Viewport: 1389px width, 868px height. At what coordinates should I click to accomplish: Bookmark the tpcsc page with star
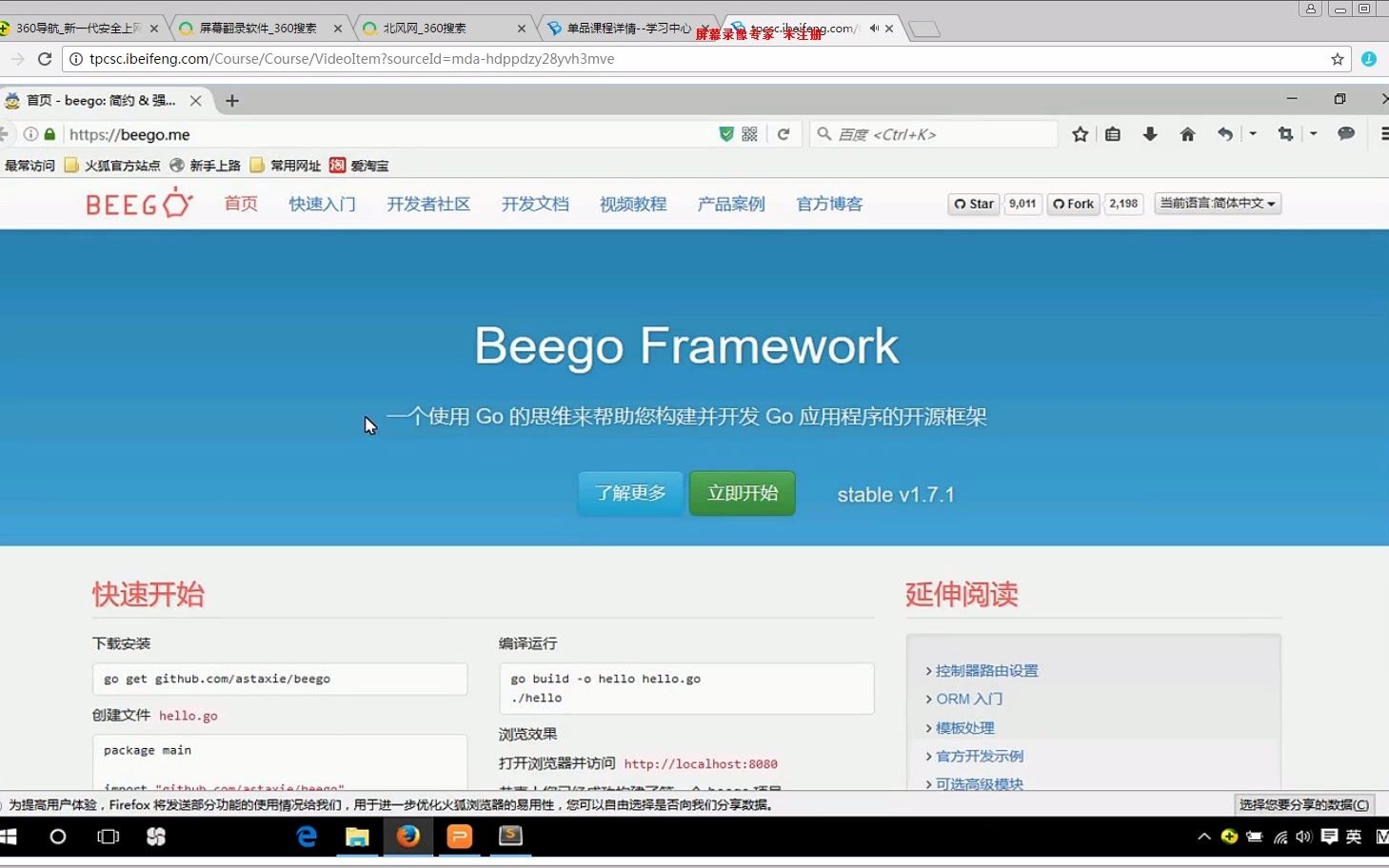click(x=1338, y=59)
